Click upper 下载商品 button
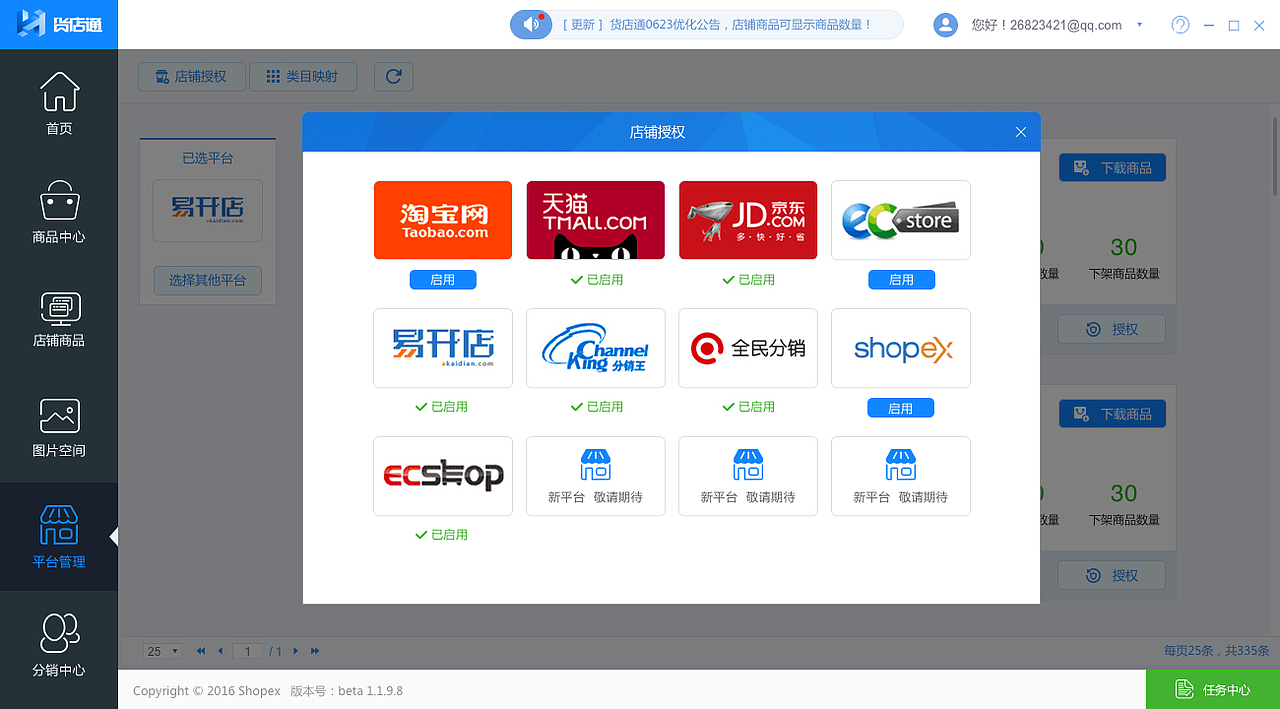 pos(1112,168)
